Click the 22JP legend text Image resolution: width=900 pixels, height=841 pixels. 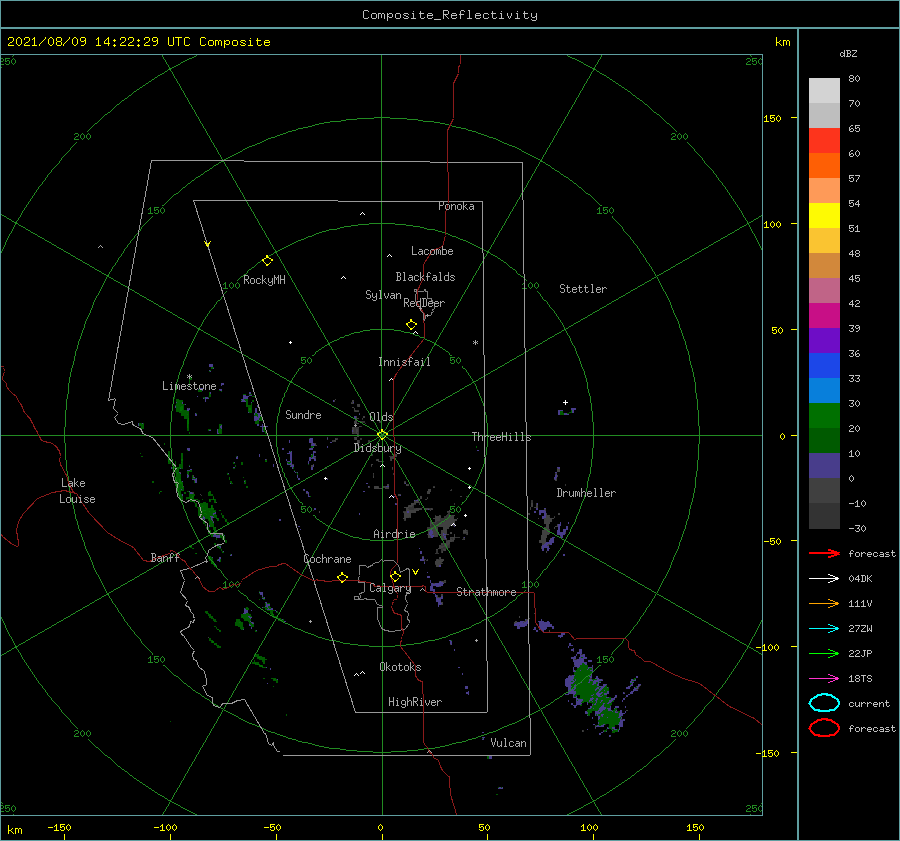(860, 653)
